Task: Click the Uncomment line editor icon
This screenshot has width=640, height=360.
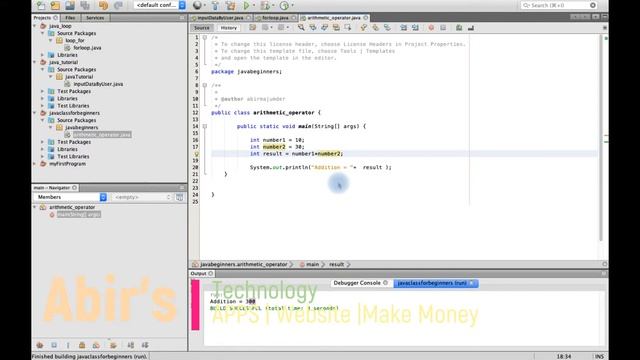Action: (x=471, y=28)
